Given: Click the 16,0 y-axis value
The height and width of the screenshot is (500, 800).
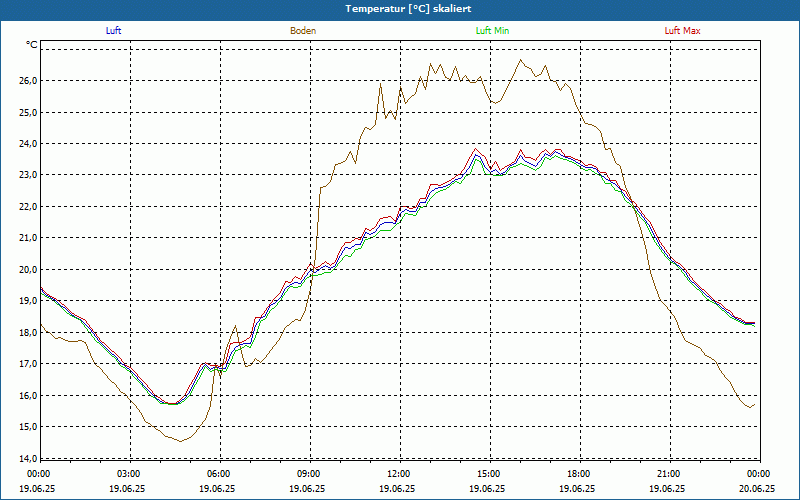Looking at the screenshot, I should coord(29,395).
